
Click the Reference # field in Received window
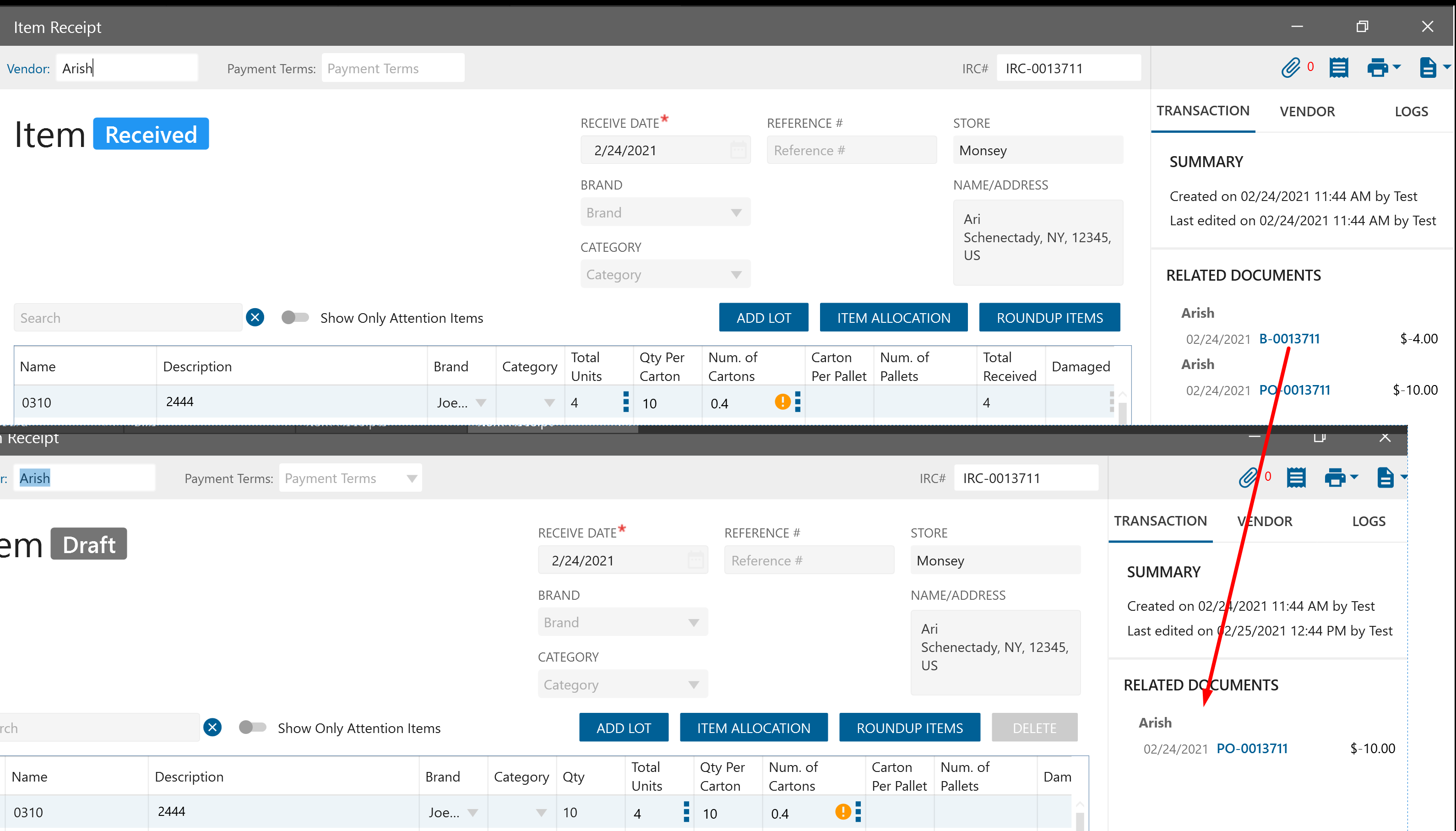point(851,150)
